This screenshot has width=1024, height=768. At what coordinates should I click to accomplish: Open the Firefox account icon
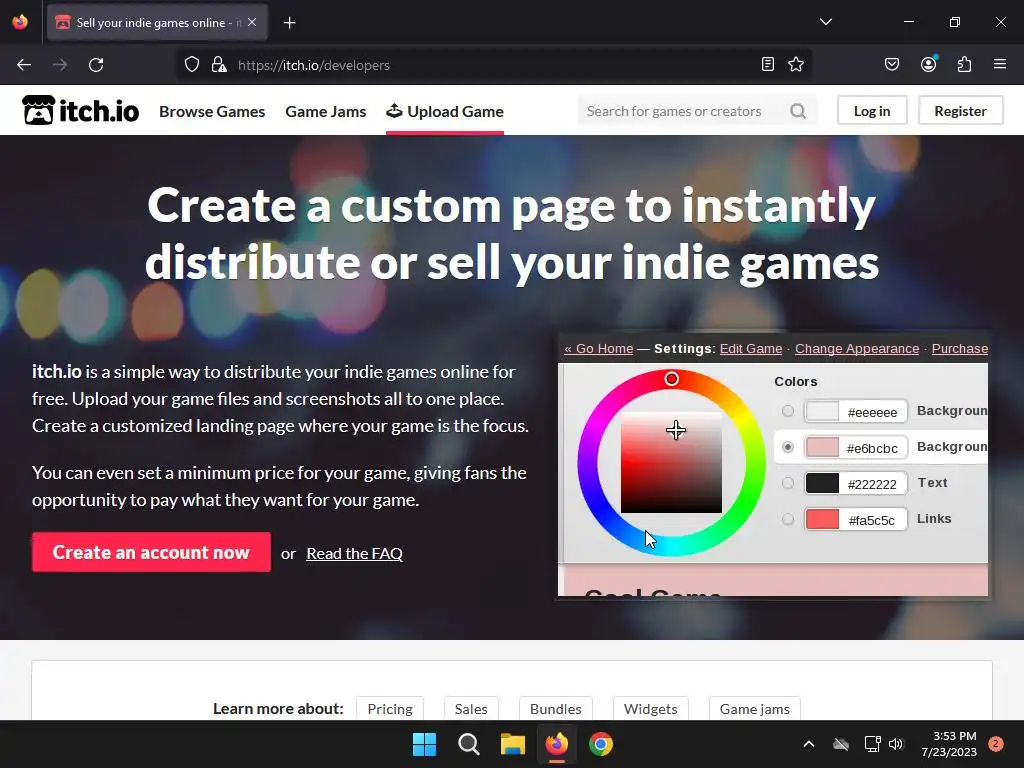click(x=928, y=64)
